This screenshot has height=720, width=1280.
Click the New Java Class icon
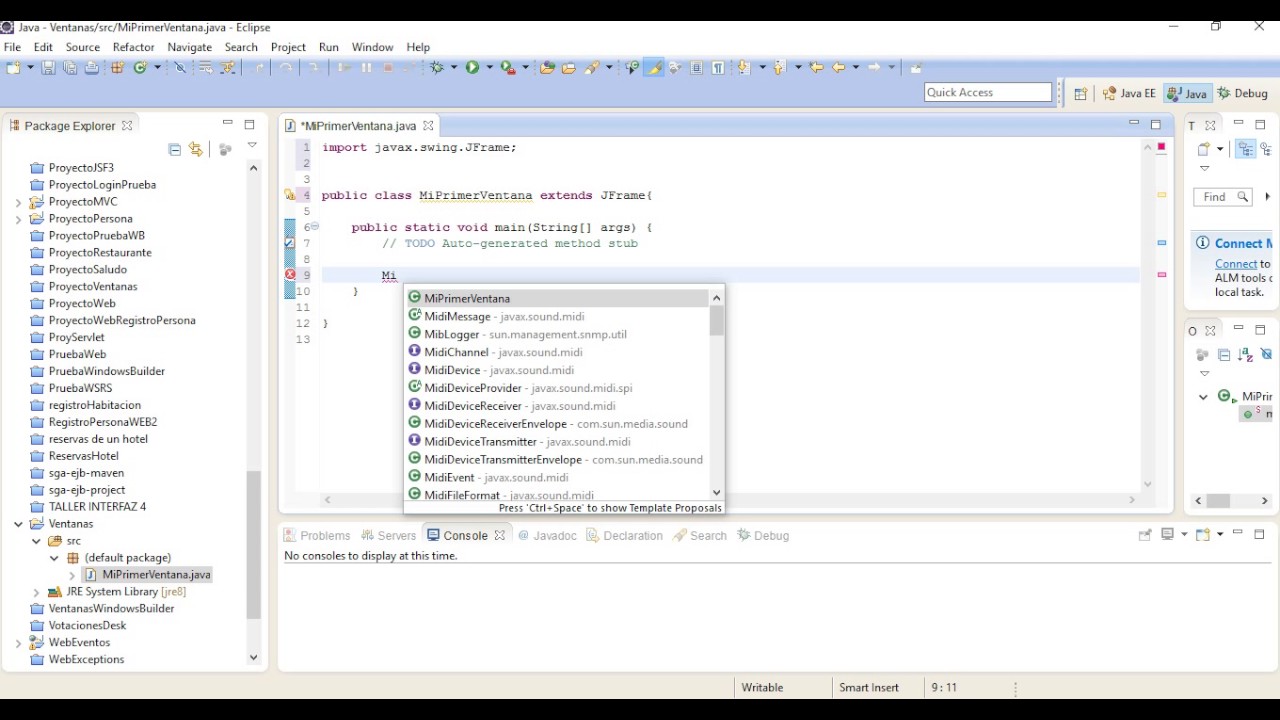pos(140,67)
